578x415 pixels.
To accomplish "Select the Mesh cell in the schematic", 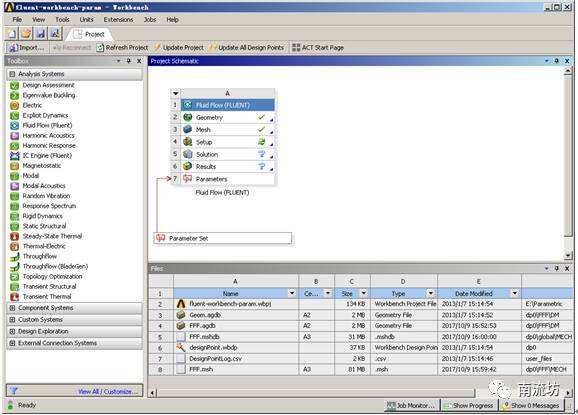I will coord(228,130).
